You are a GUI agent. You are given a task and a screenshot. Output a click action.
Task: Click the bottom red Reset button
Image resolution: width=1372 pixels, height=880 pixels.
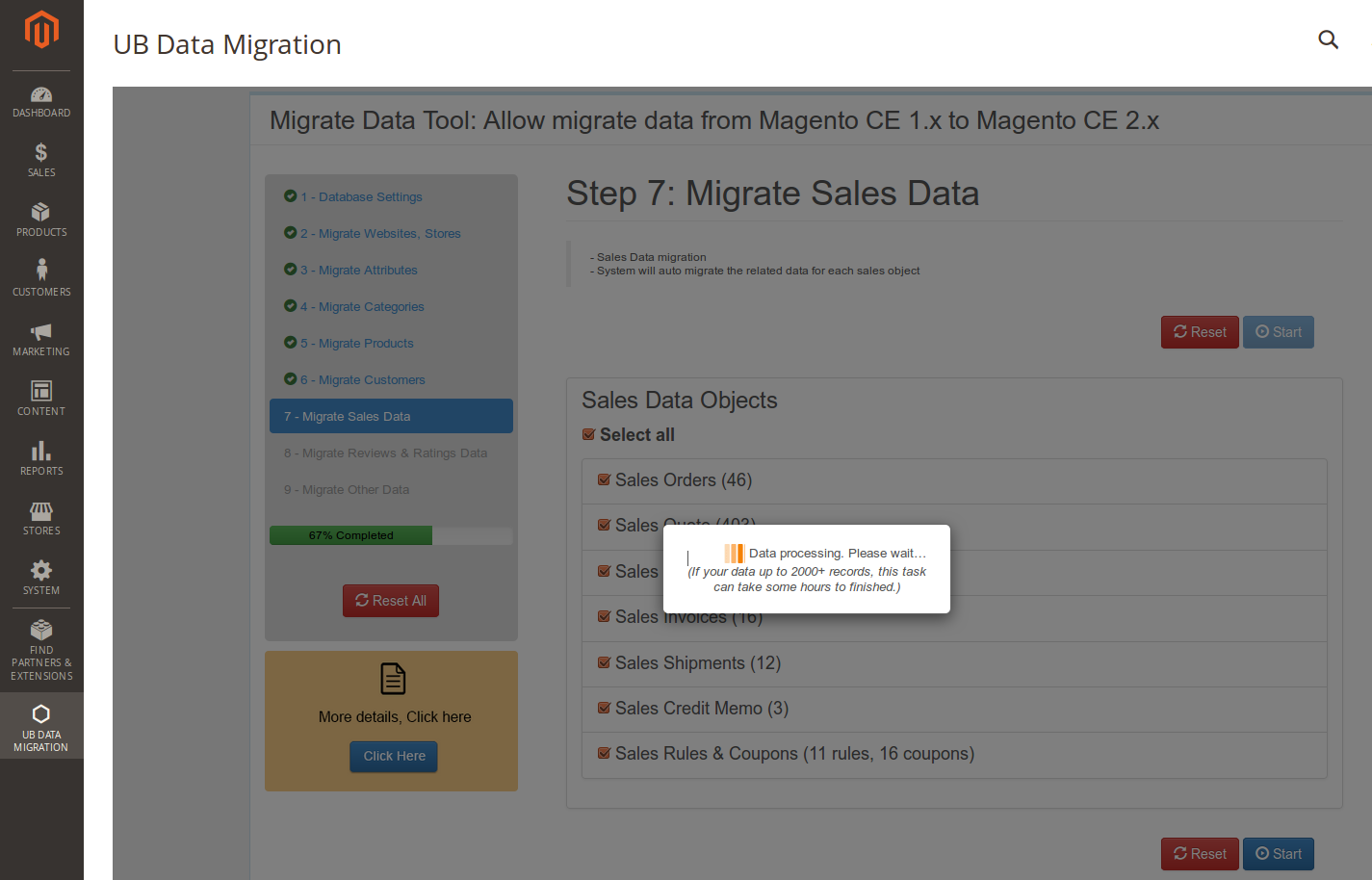point(1200,854)
